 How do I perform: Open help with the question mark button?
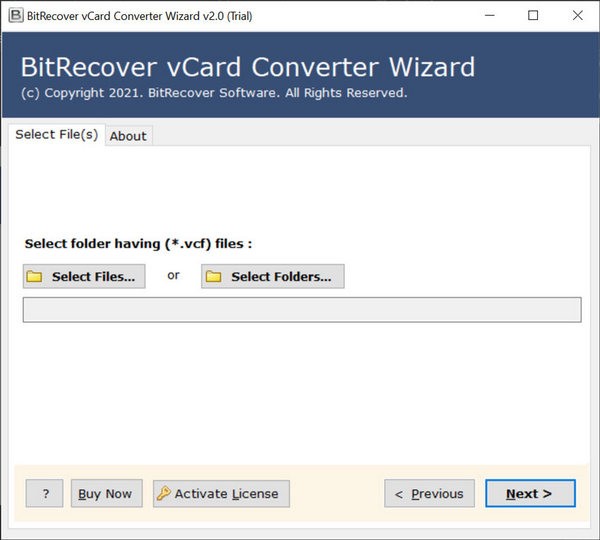click(44, 493)
